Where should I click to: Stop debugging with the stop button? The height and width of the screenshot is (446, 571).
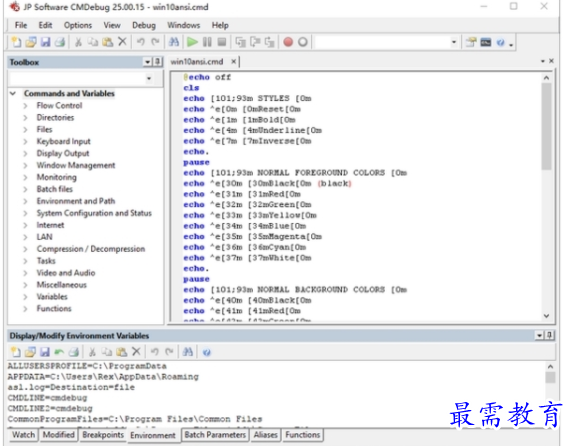coord(222,42)
